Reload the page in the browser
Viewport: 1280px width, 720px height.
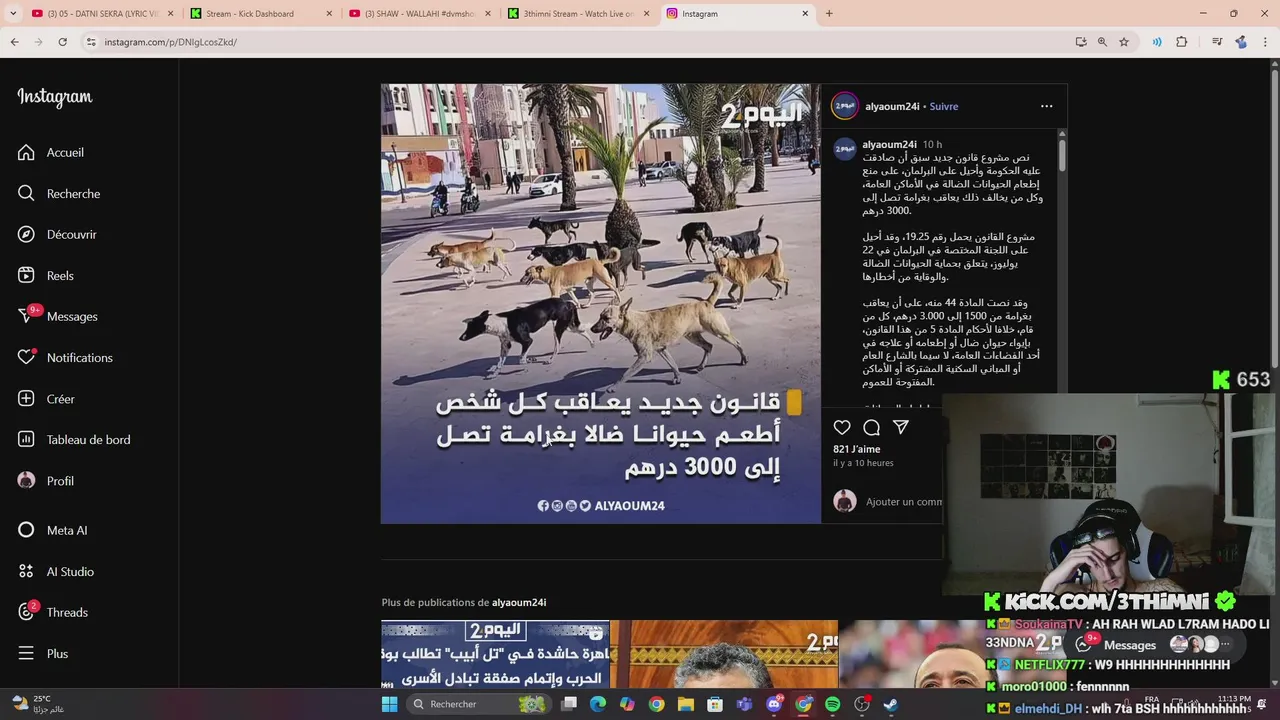coord(62,42)
